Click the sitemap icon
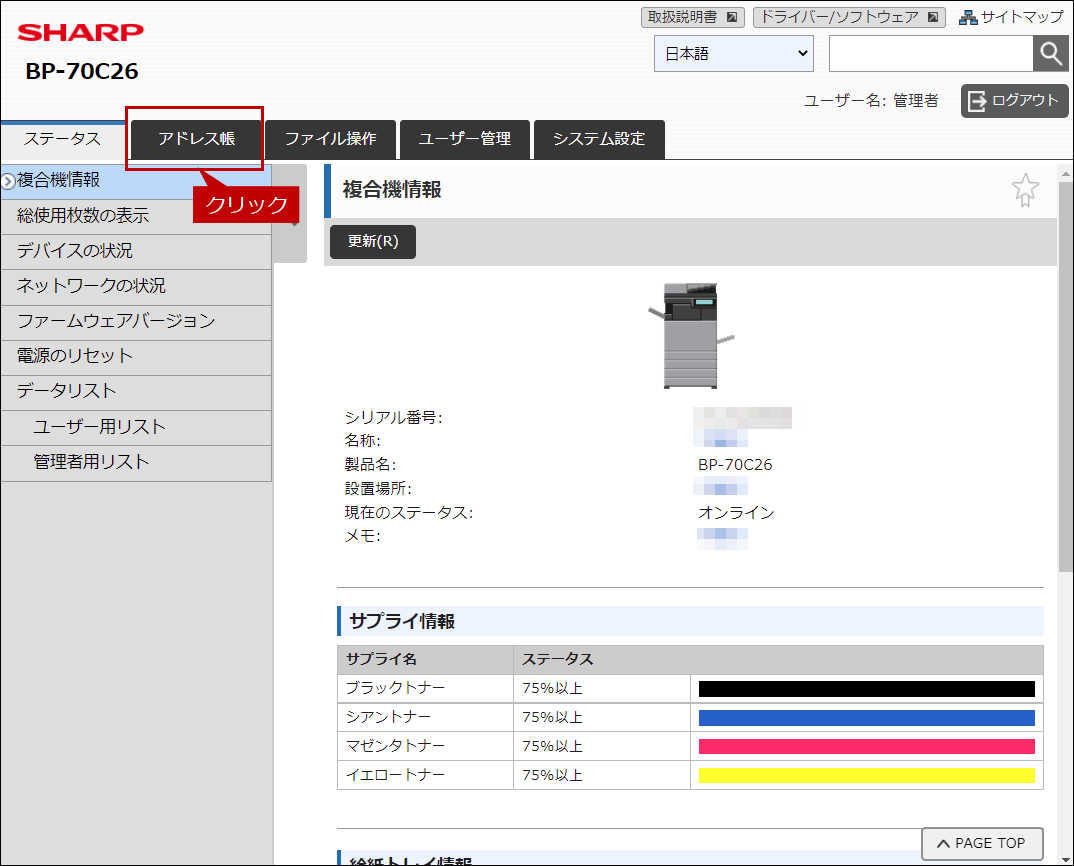The image size is (1074, 866). pyautogui.click(x=968, y=17)
